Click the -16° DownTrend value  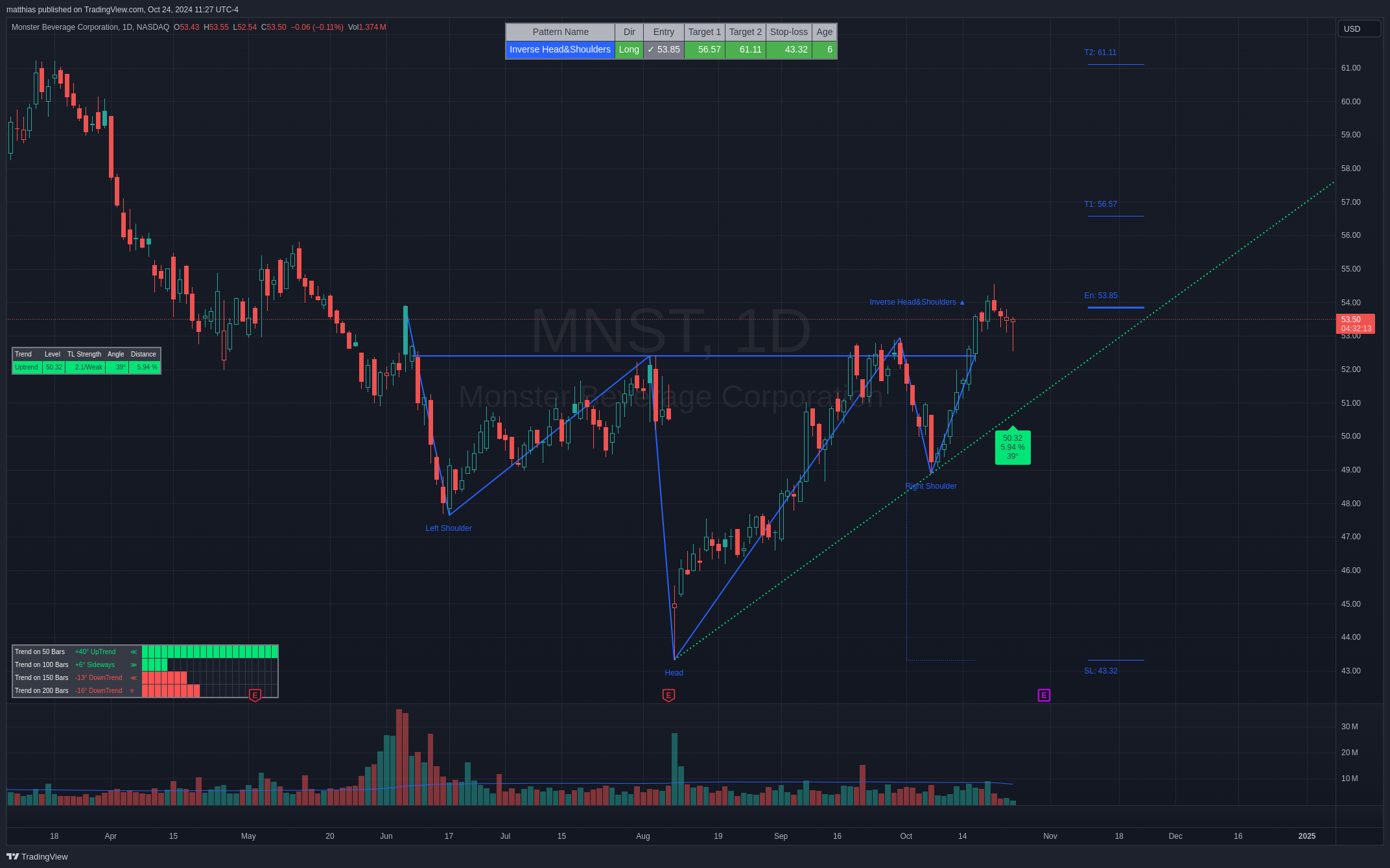tap(99, 690)
